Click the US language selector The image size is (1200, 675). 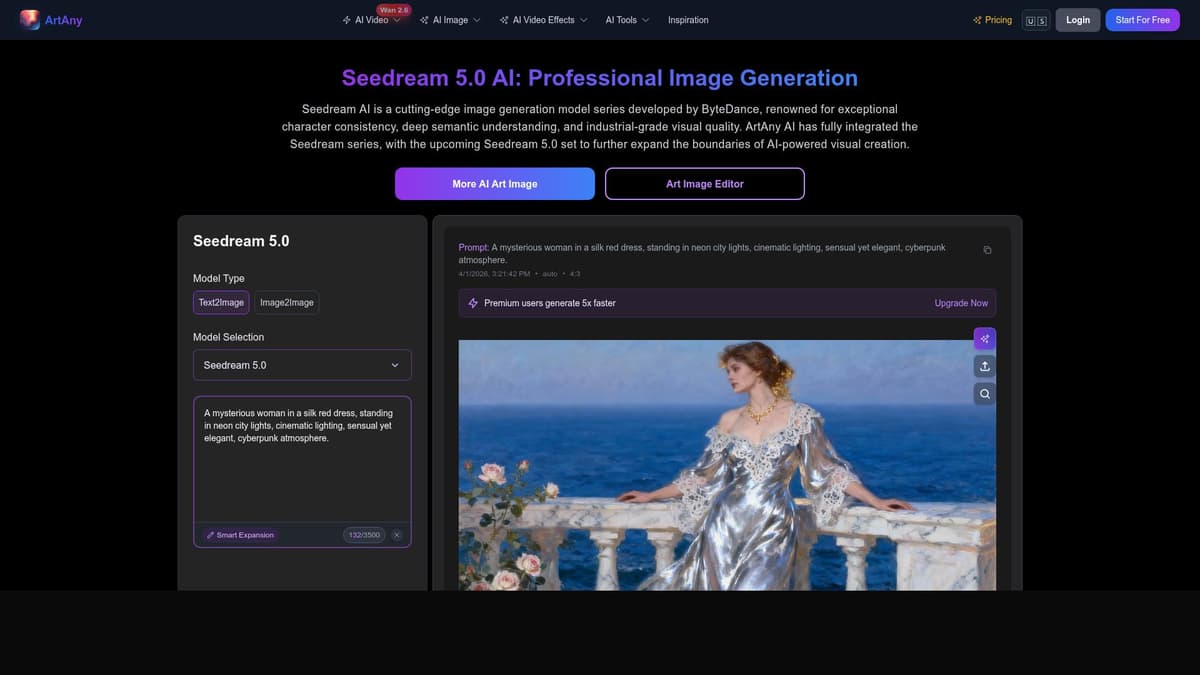tap(1036, 19)
